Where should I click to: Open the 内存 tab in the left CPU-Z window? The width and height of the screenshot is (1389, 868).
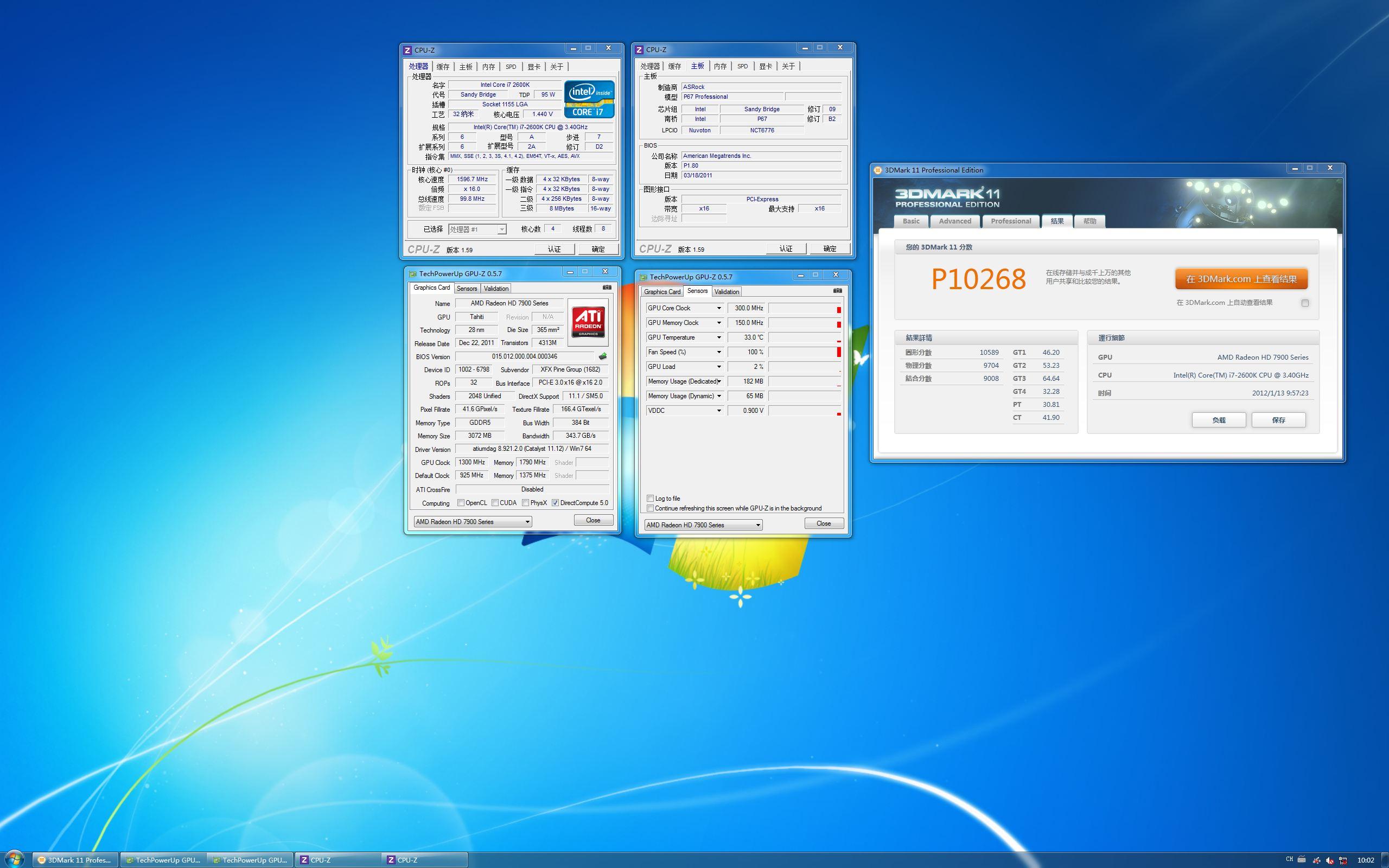click(488, 67)
